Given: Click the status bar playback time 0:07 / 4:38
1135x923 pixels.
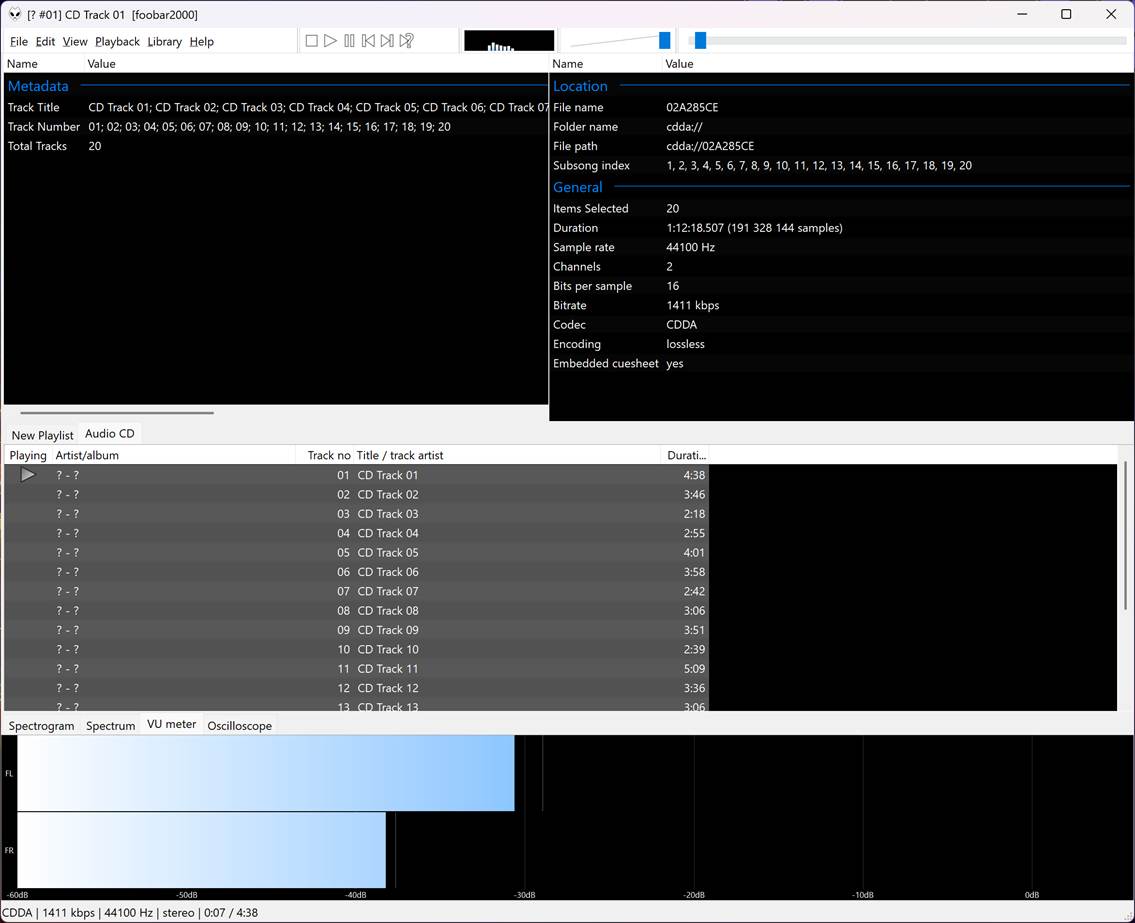Looking at the screenshot, I should tap(231, 913).
